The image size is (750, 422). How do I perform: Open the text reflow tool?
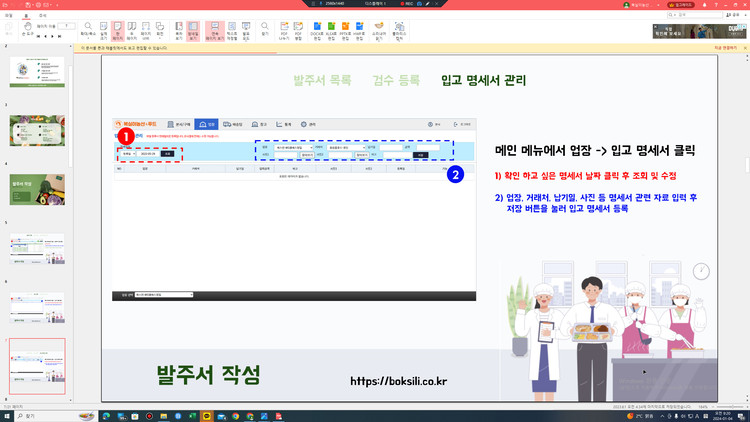pyautogui.click(x=232, y=31)
